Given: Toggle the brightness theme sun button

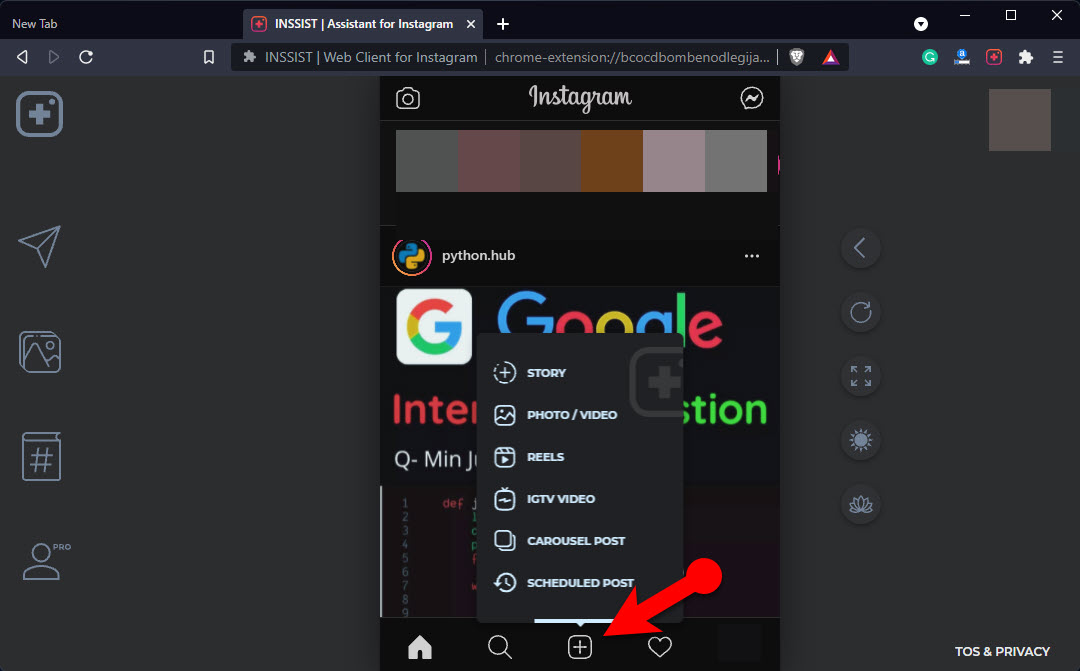Looking at the screenshot, I should [860, 440].
